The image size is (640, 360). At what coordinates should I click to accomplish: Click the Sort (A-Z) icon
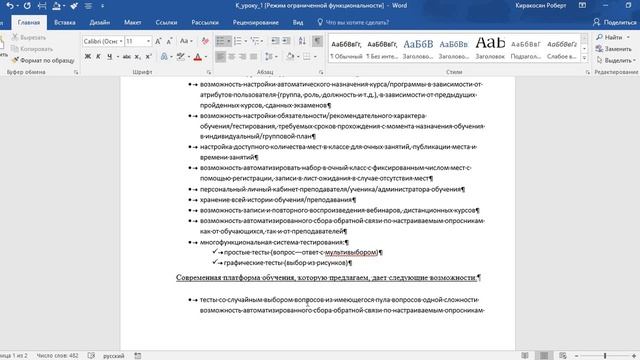(302, 41)
